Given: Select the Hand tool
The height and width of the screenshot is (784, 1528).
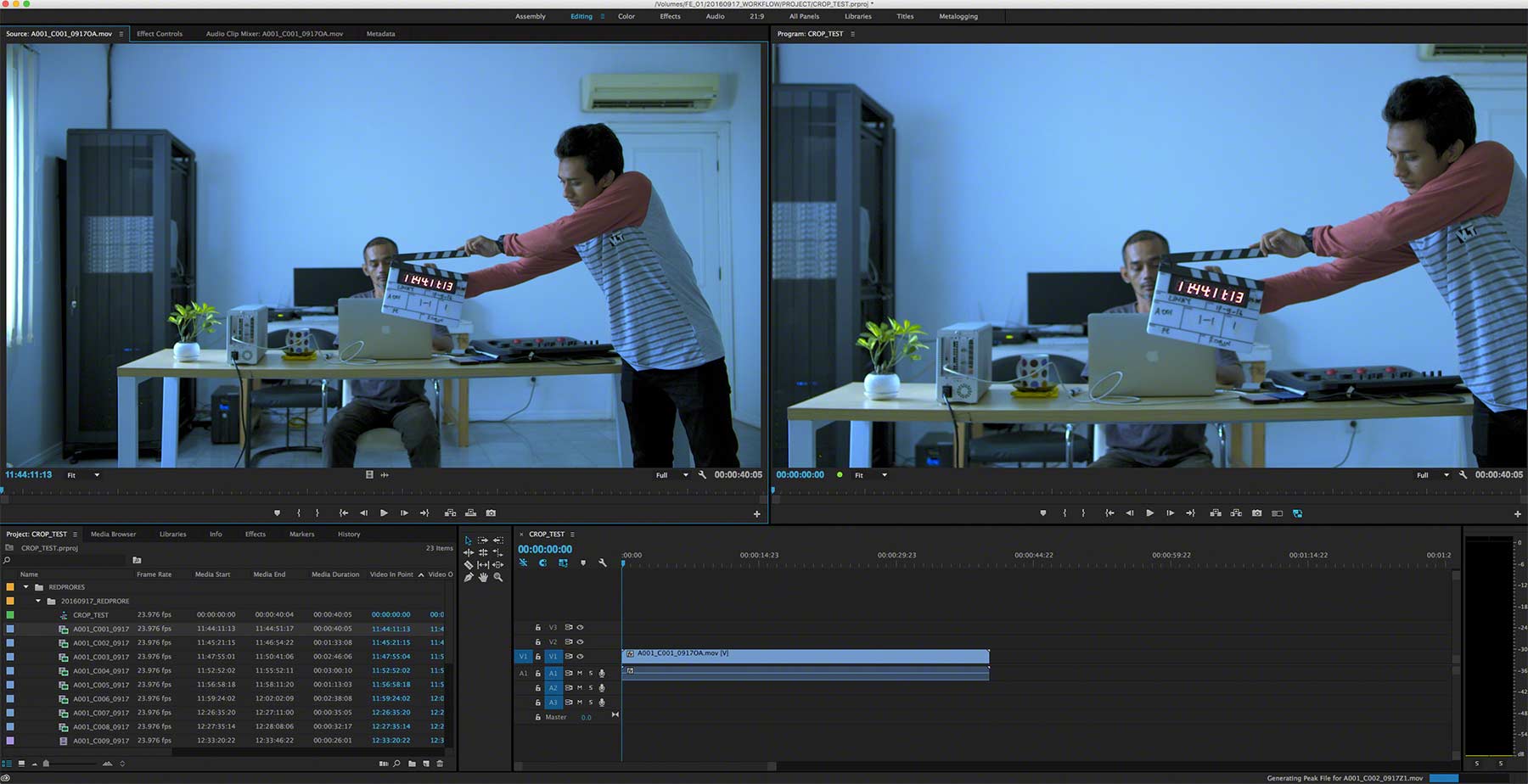Looking at the screenshot, I should click(483, 577).
